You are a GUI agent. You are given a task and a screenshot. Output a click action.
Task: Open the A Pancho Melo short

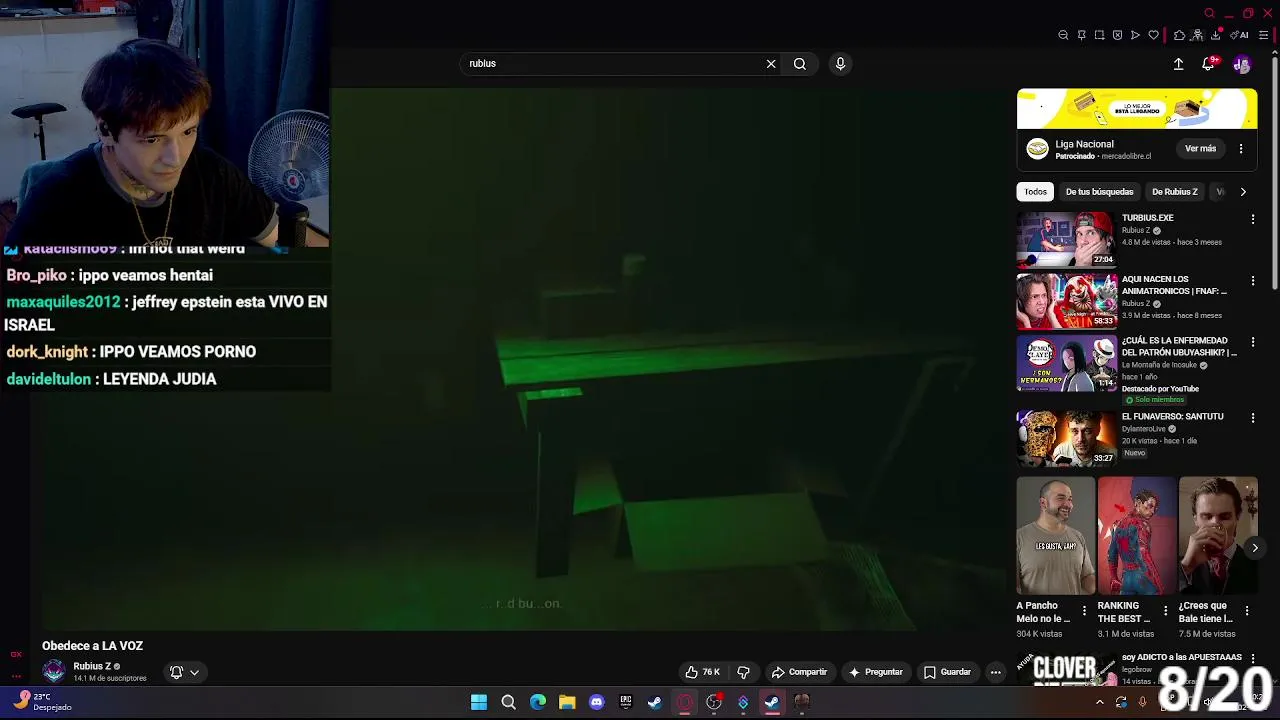coord(1056,536)
